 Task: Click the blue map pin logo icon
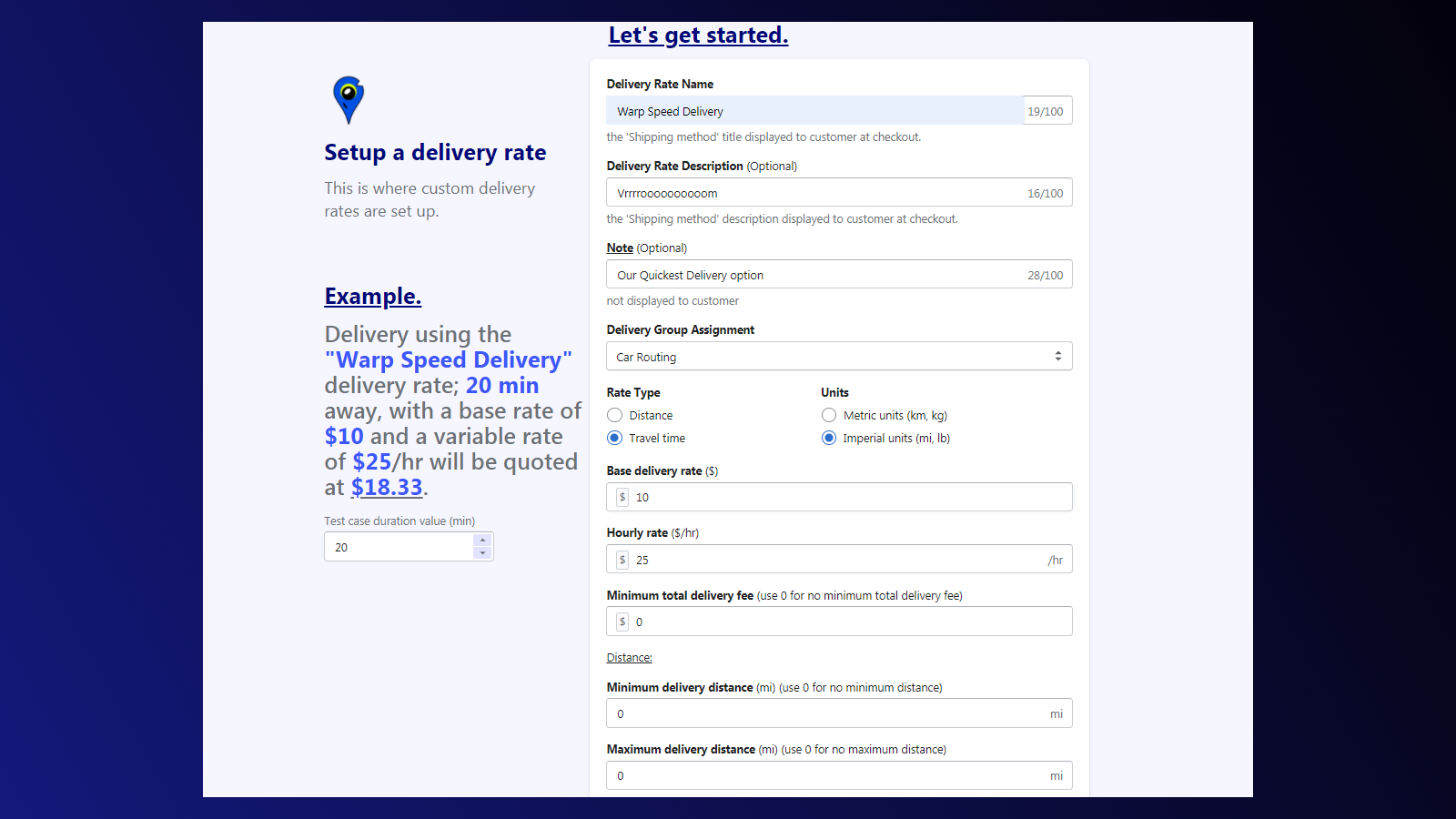pyautogui.click(x=349, y=100)
